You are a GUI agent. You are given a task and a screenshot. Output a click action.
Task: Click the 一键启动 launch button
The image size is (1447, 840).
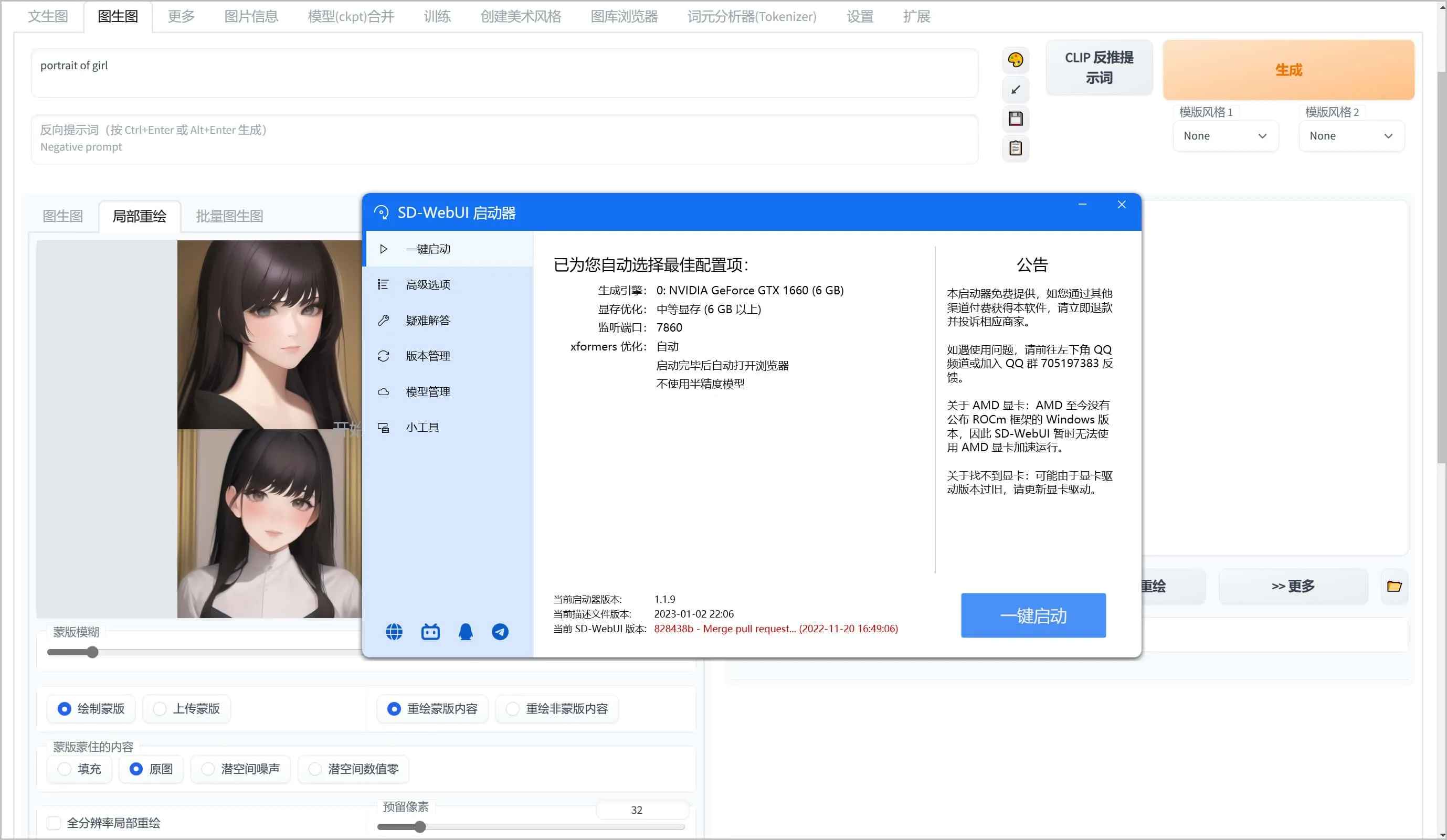coord(1032,615)
